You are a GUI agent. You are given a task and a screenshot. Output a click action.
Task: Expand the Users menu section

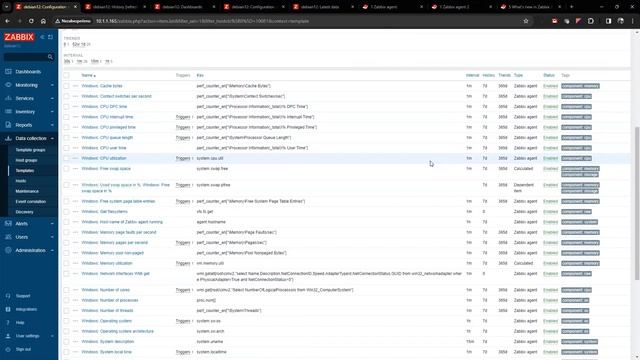click(x=52, y=237)
